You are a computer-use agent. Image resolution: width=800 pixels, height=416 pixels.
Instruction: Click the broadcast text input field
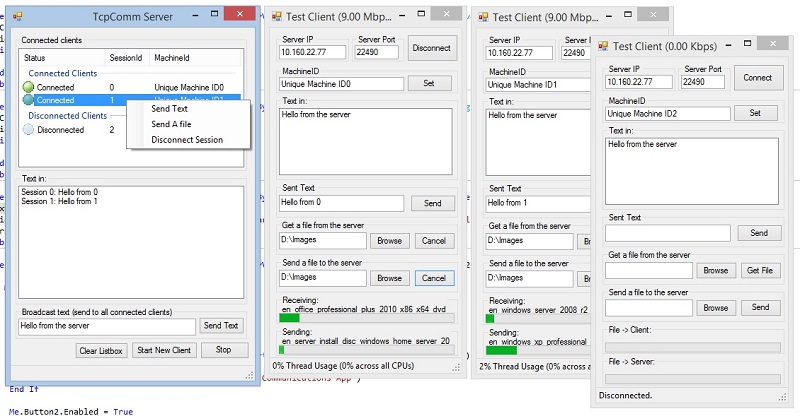(107, 326)
